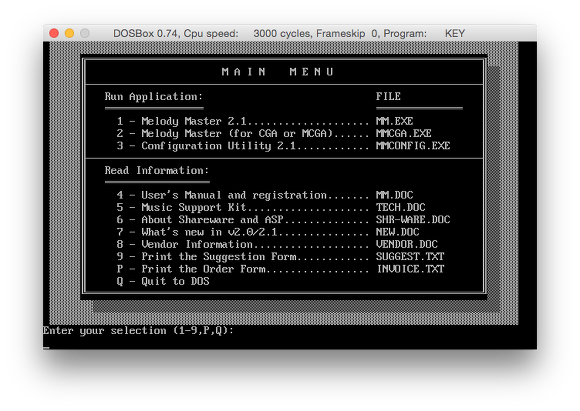Click the MAIN MENU title header
The width and height of the screenshot is (580, 411).
tap(277, 72)
